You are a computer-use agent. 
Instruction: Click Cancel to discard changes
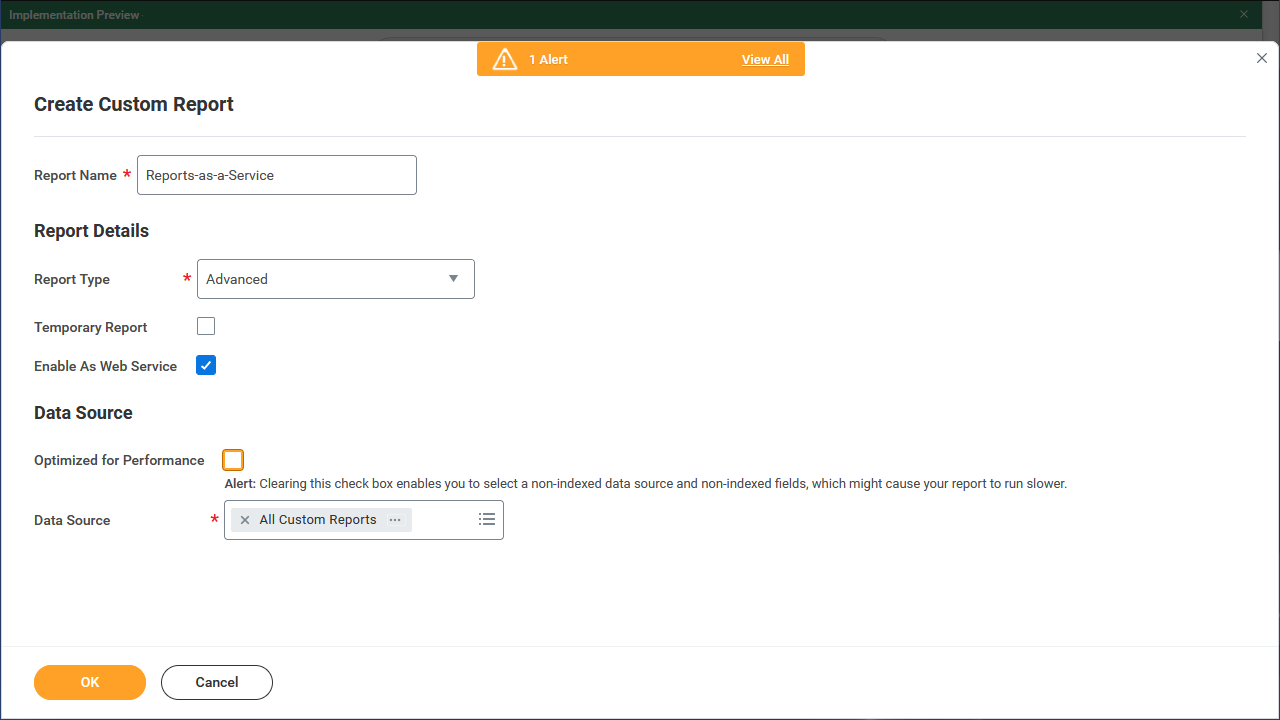(x=216, y=682)
